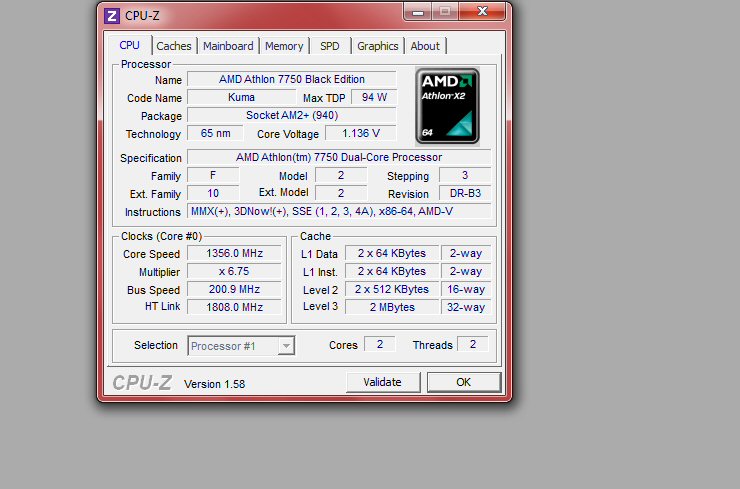Close the CPU-Z window
Screen dimensions: 740x489
pyautogui.click(x=482, y=11)
